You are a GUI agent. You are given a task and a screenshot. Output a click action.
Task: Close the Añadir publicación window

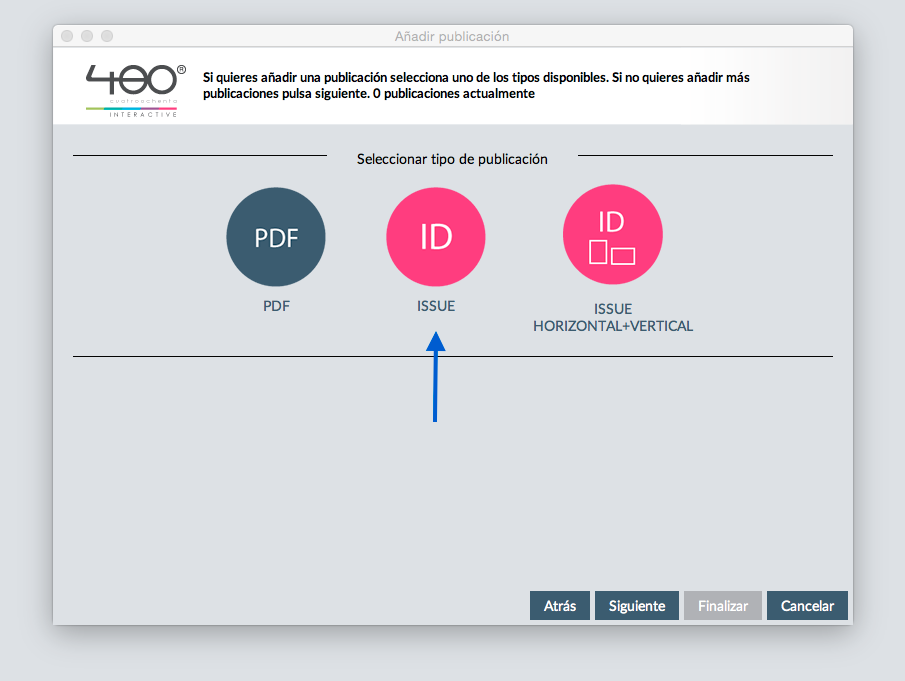coord(67,36)
